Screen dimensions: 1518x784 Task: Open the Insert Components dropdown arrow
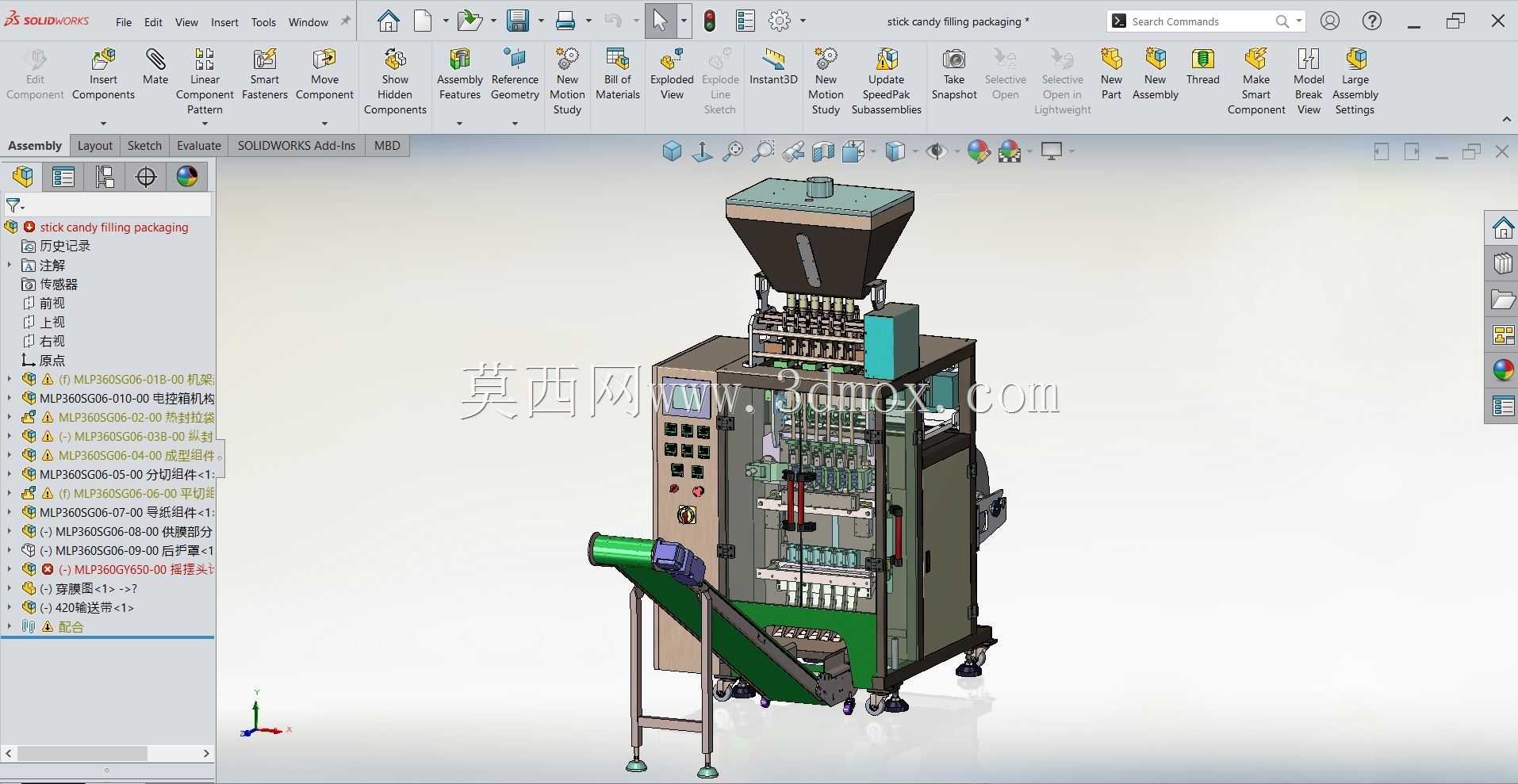(103, 123)
